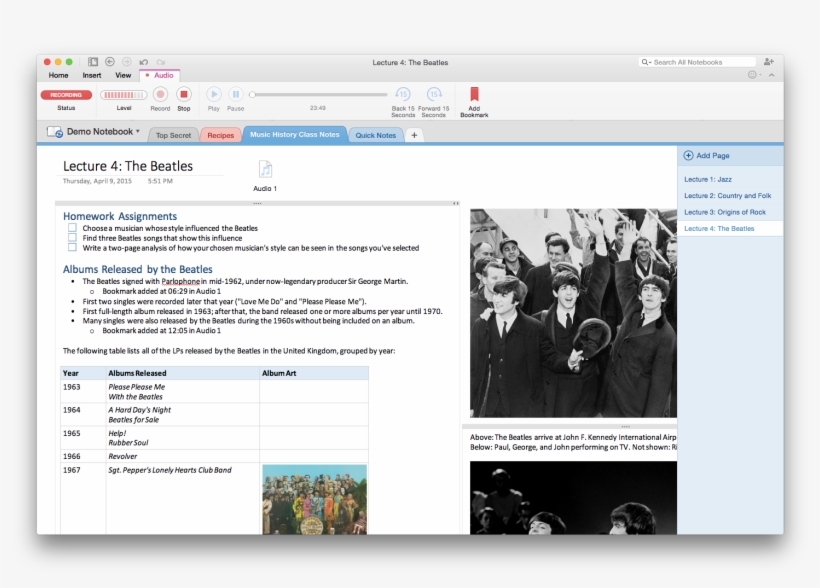
Task: Open the Insert menu tab
Action: 91,74
